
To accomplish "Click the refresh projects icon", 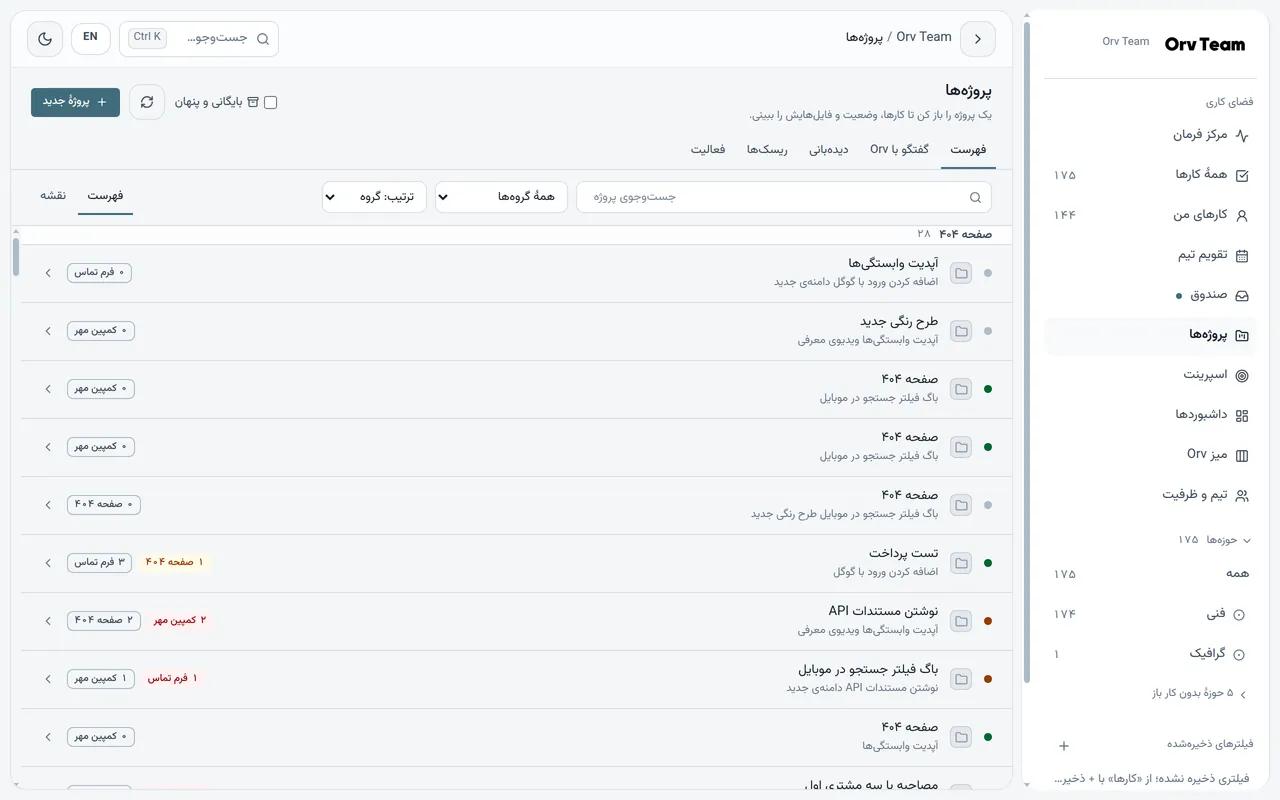I will point(147,102).
